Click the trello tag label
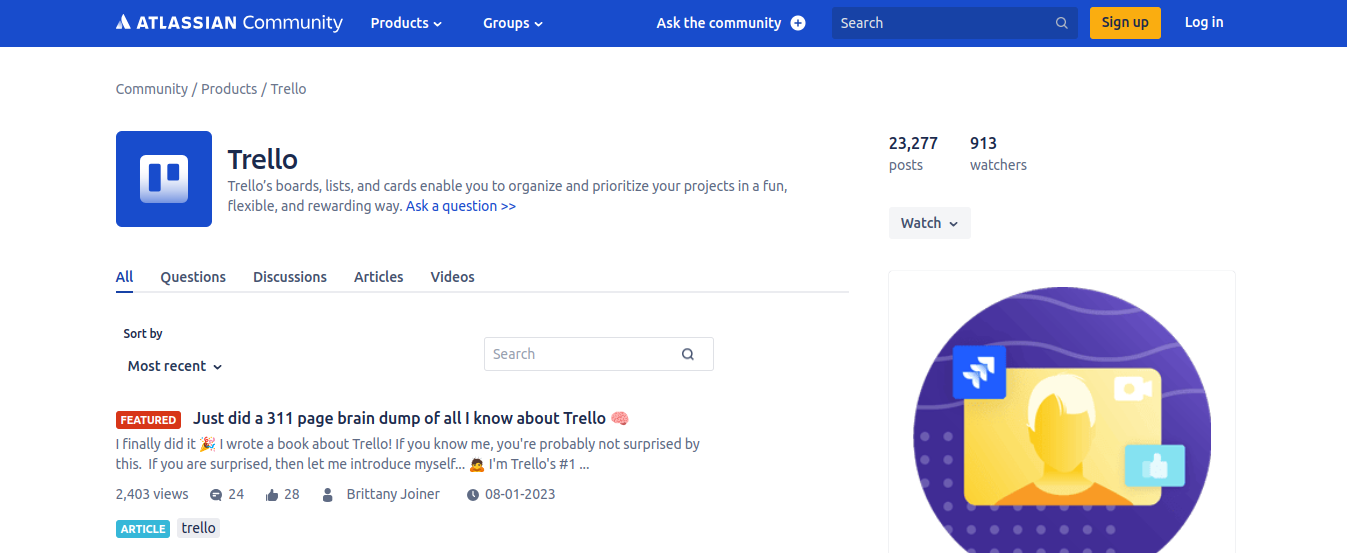Viewport: 1347px width, 553px height. coord(198,528)
